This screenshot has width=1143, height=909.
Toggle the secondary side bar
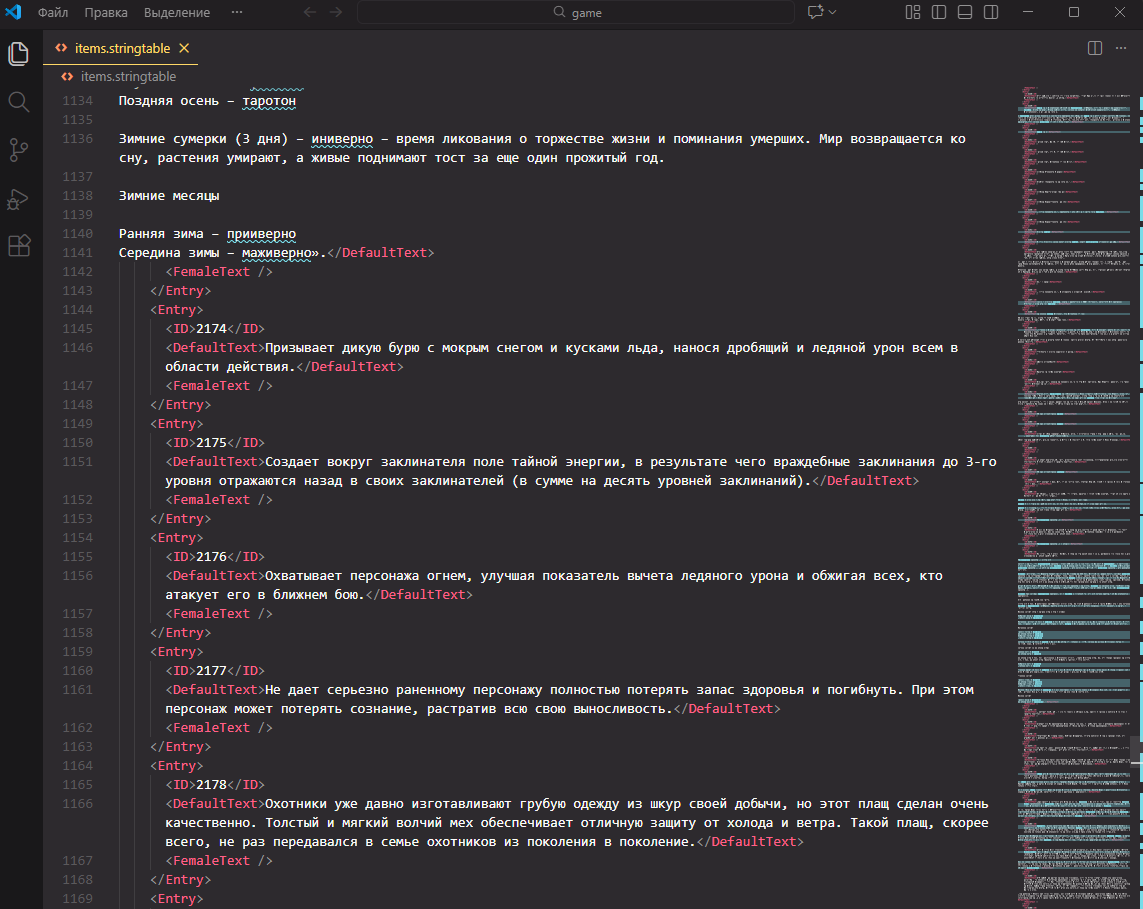pyautogui.click(x=991, y=12)
